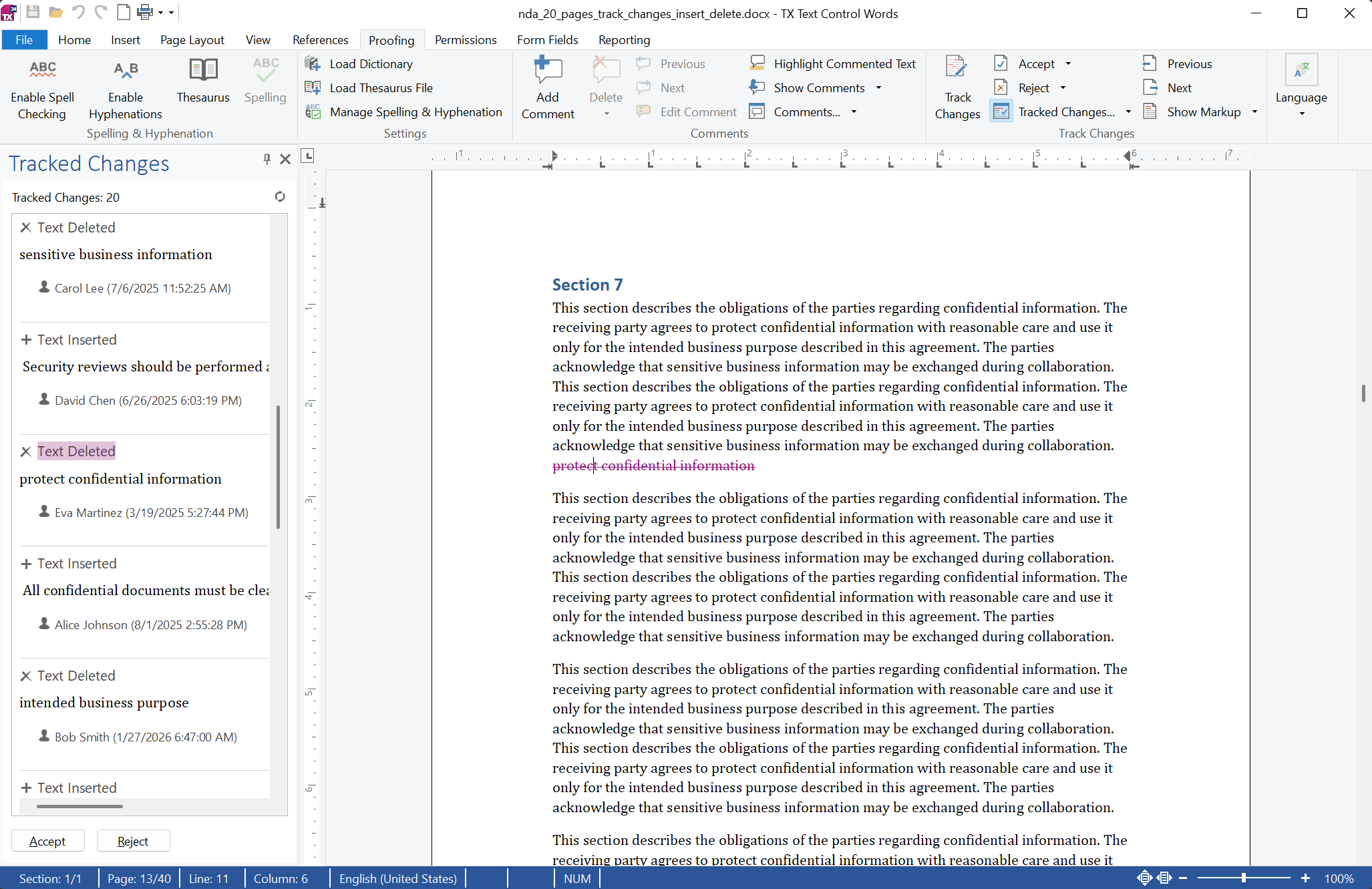Click Manage Spelling & Hyphenation
This screenshot has height=889, width=1372.
(415, 112)
